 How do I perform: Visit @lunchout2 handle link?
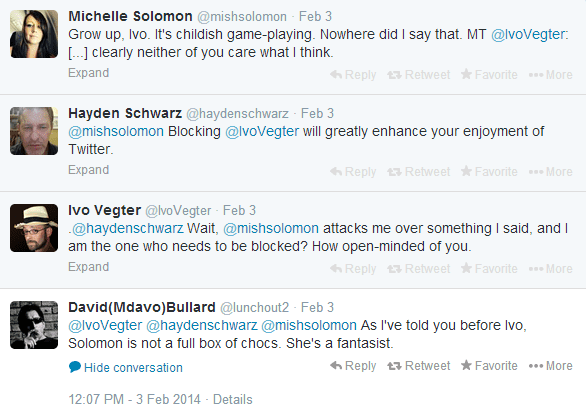255,308
